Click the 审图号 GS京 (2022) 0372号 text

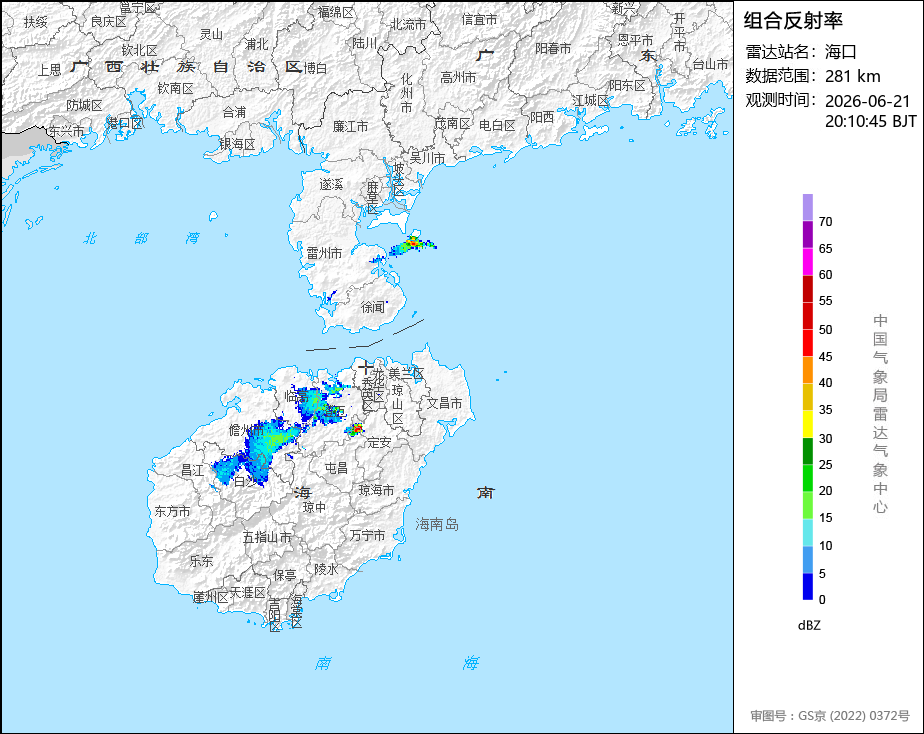[x=830, y=716]
